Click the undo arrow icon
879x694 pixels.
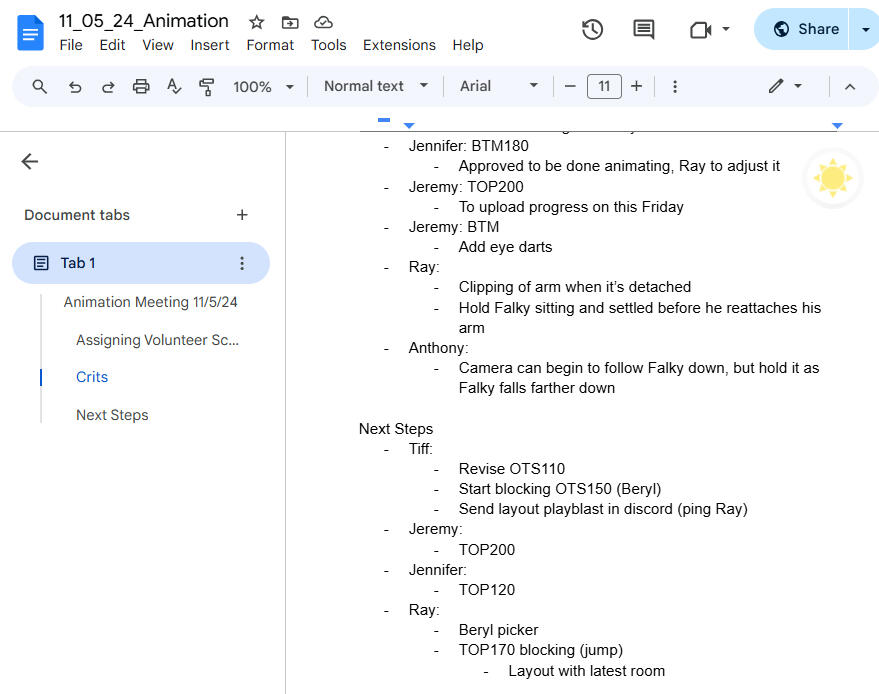coord(75,87)
